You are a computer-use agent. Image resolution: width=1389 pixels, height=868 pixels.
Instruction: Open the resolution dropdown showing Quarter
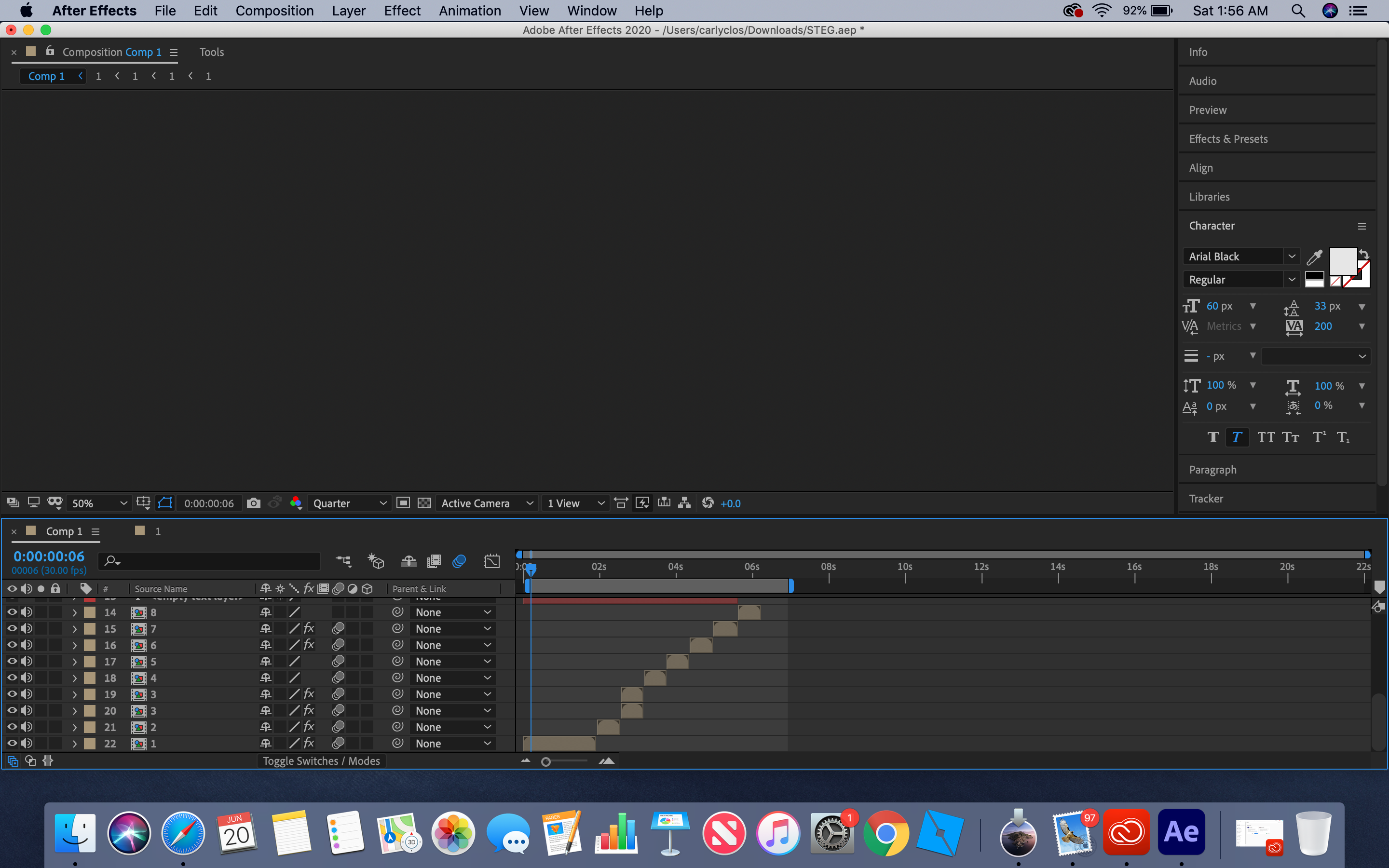(349, 503)
